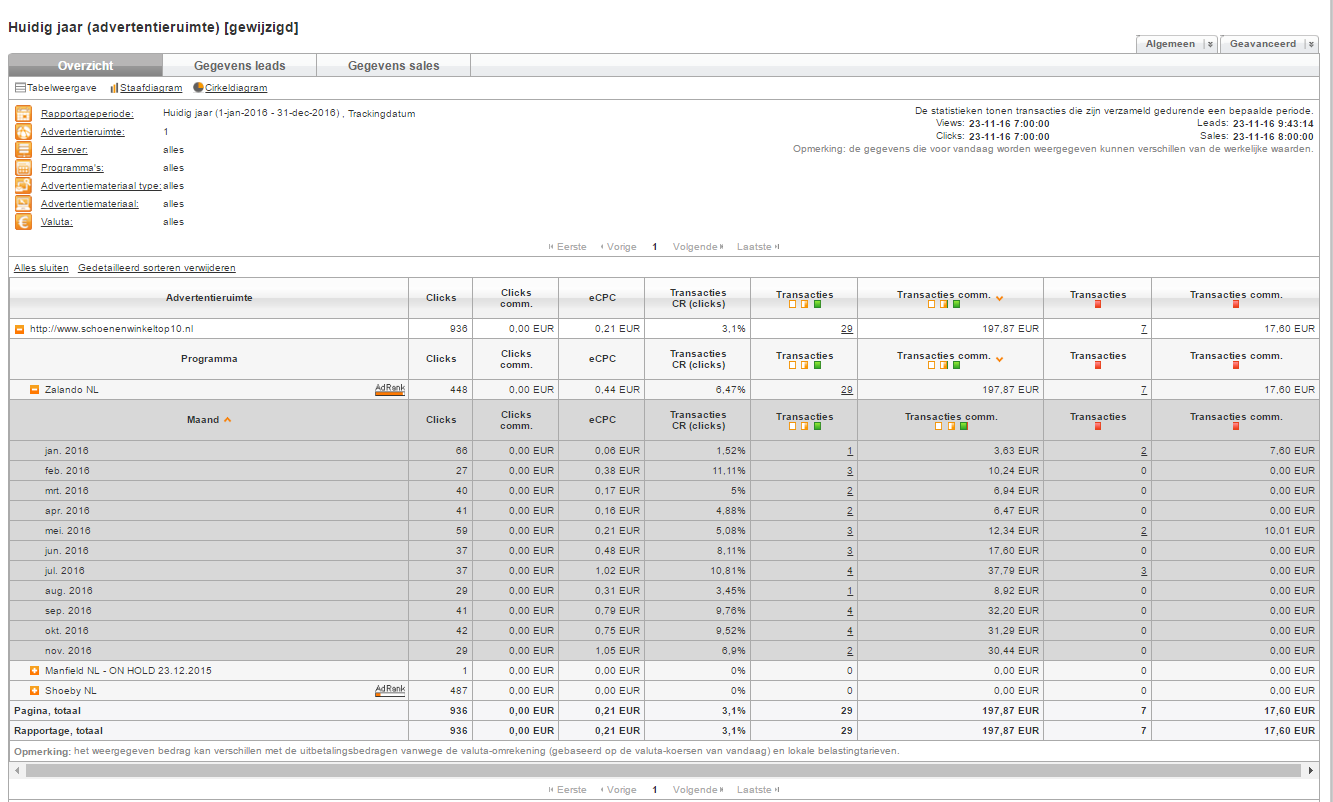Open the Cirkeldiagram view link

coord(236,88)
